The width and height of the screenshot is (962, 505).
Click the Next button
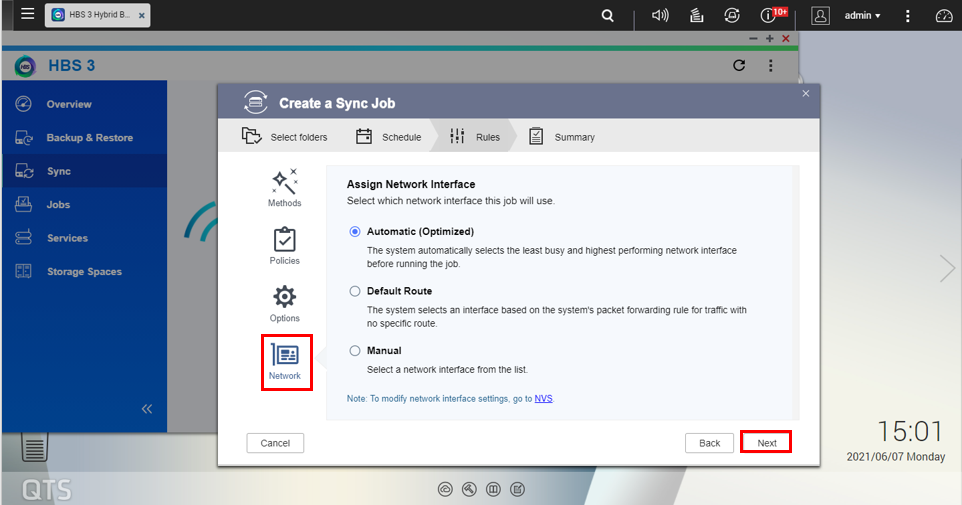(x=766, y=443)
